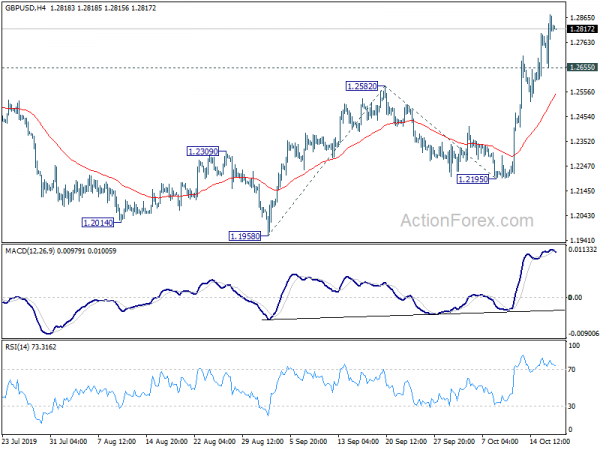The height and width of the screenshot is (450, 600).
Task: Click the 1.21950 price label
Action: click(473, 179)
